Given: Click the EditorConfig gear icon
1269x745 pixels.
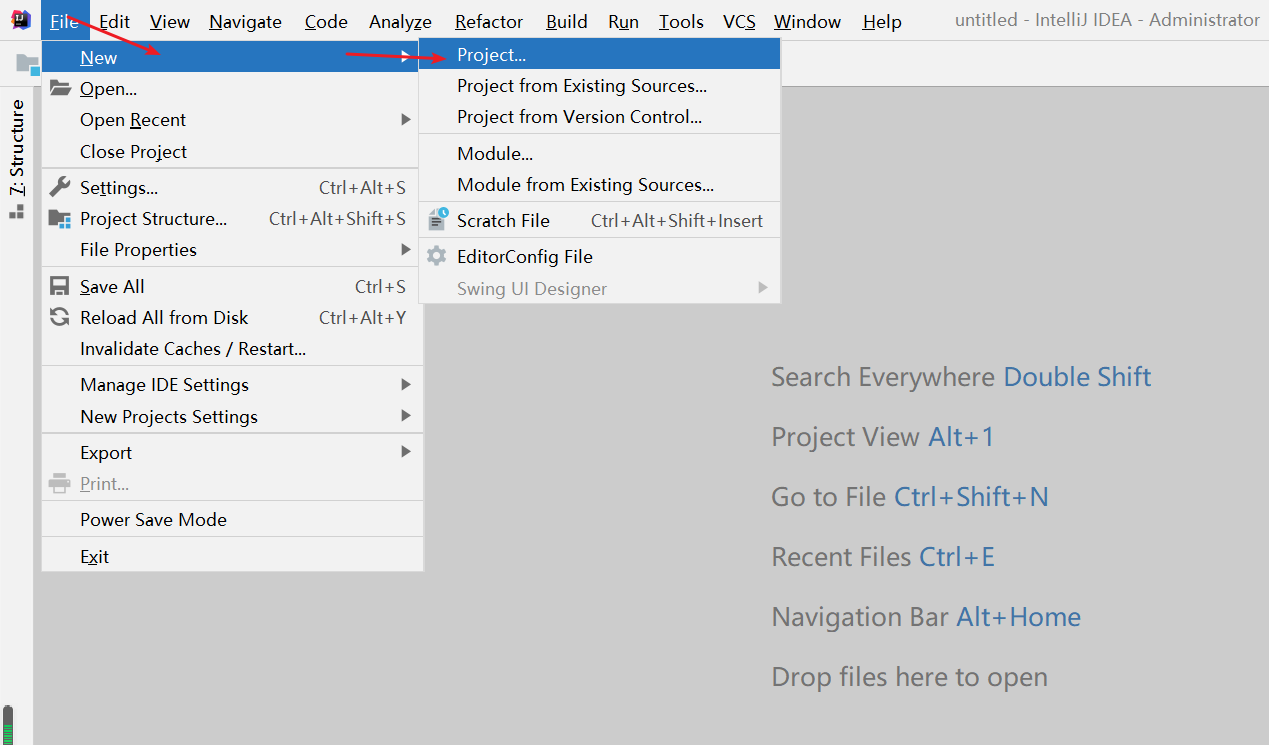Looking at the screenshot, I should coord(437,256).
